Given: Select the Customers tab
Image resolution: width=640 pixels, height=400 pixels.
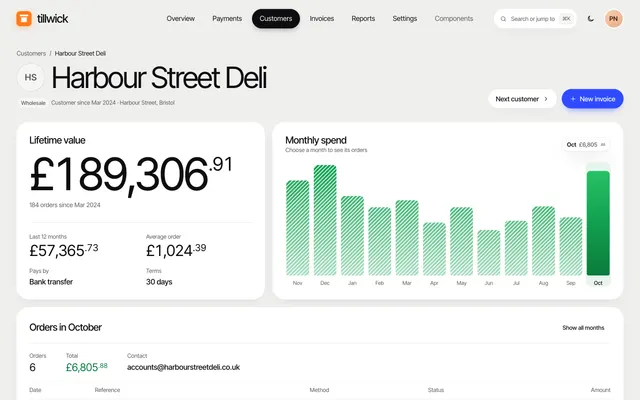Looking at the screenshot, I should pos(276,18).
